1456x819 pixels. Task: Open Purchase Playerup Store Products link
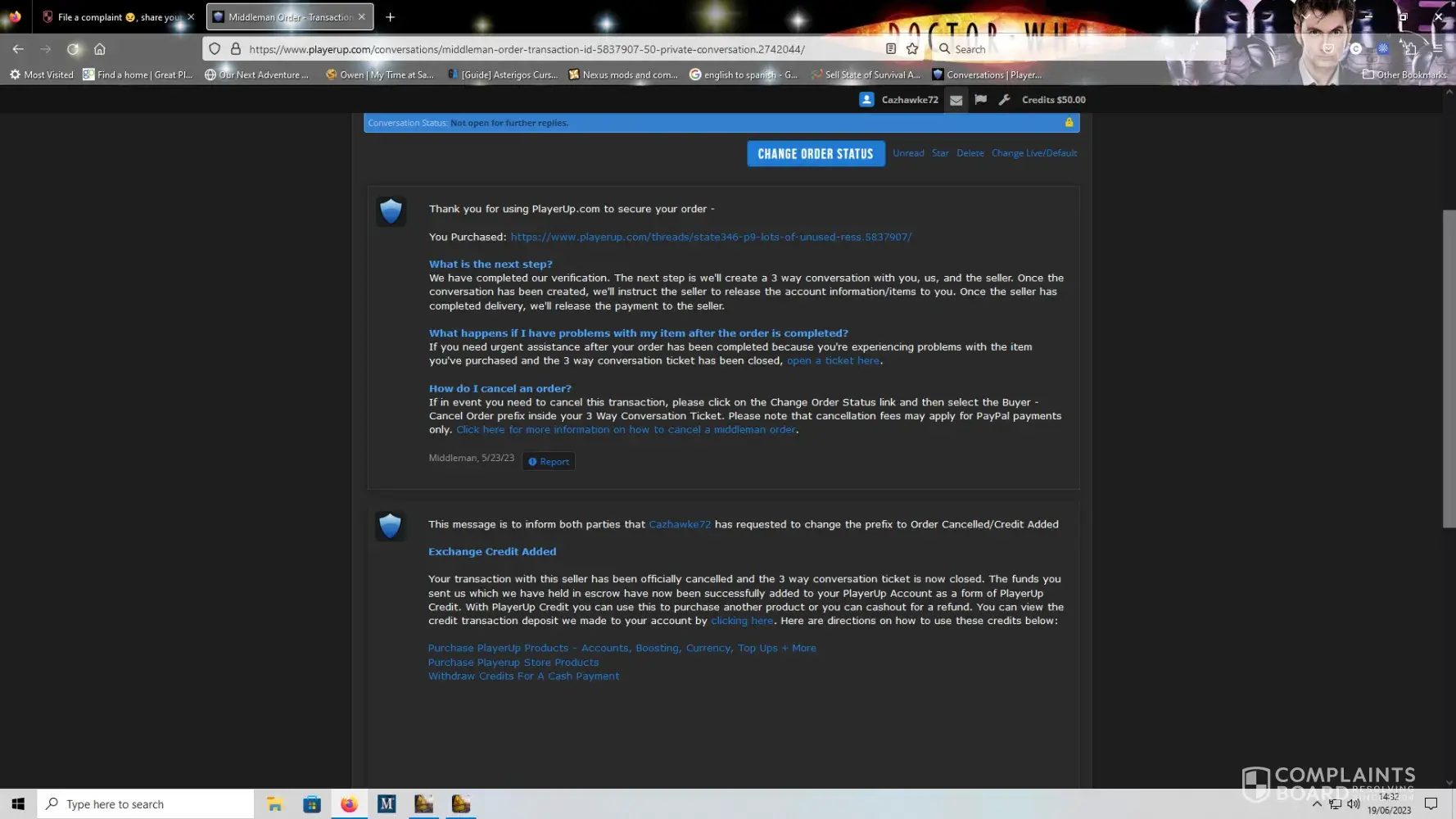[513, 663]
